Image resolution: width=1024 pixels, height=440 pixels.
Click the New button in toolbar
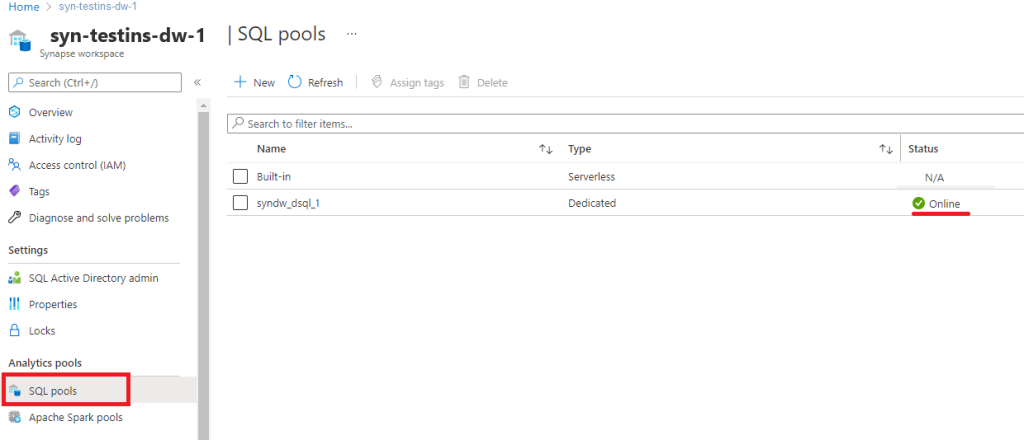(x=254, y=82)
